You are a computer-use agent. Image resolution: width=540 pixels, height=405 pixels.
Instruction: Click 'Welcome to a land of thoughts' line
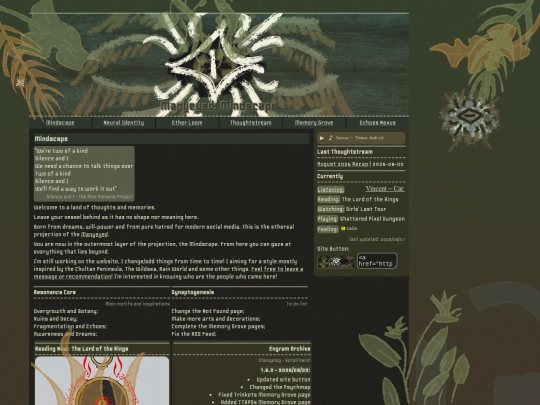tap(95, 208)
